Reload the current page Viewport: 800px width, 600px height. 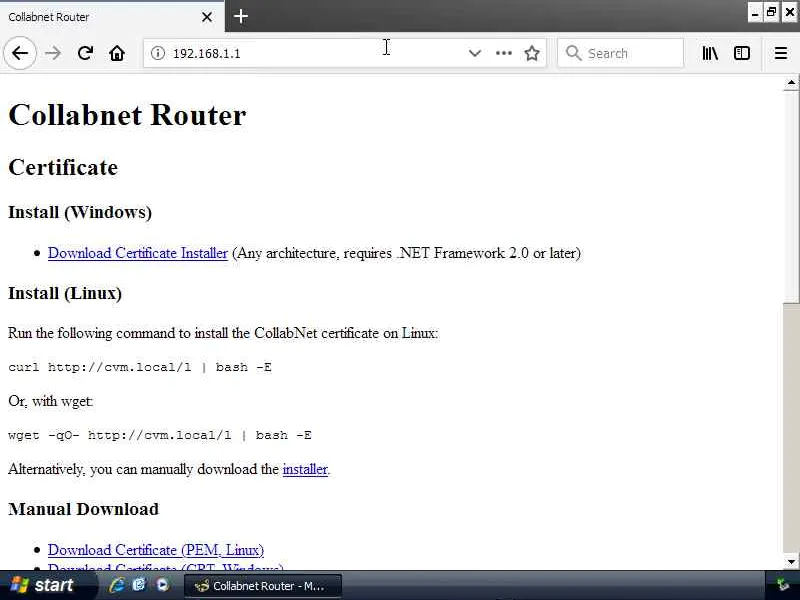pyautogui.click(x=85, y=53)
